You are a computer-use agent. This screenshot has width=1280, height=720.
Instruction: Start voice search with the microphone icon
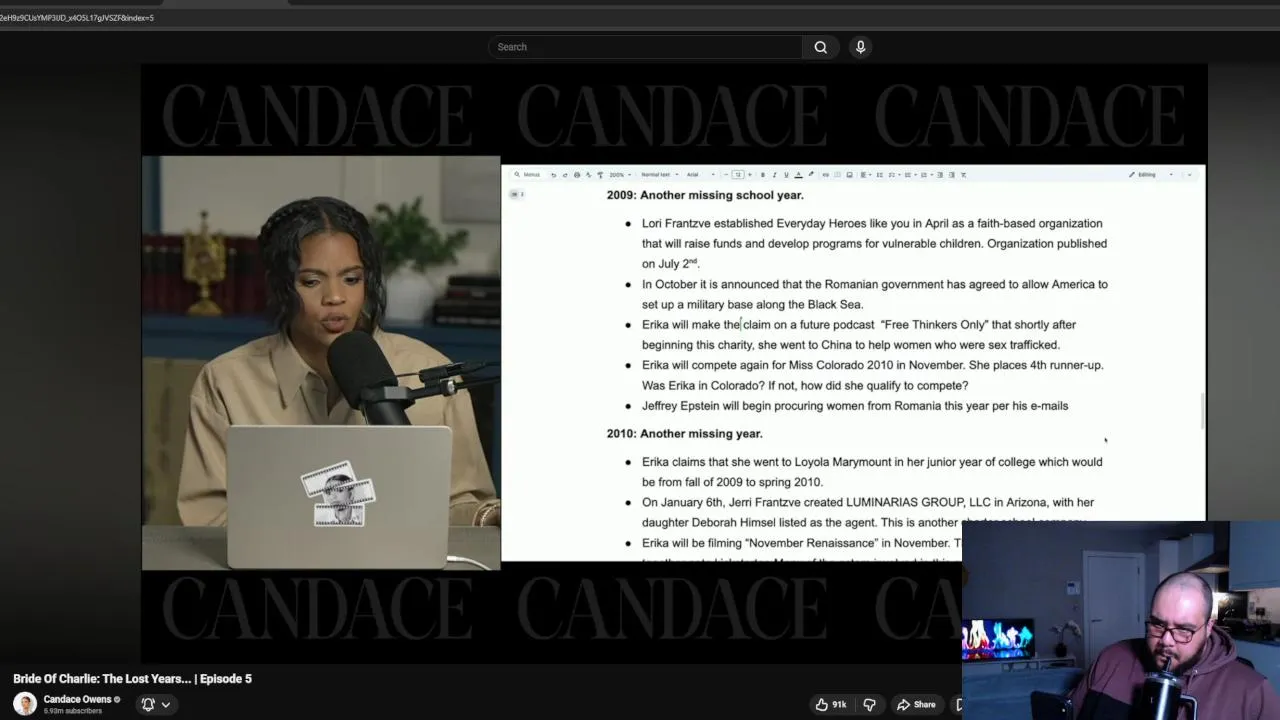(x=860, y=47)
